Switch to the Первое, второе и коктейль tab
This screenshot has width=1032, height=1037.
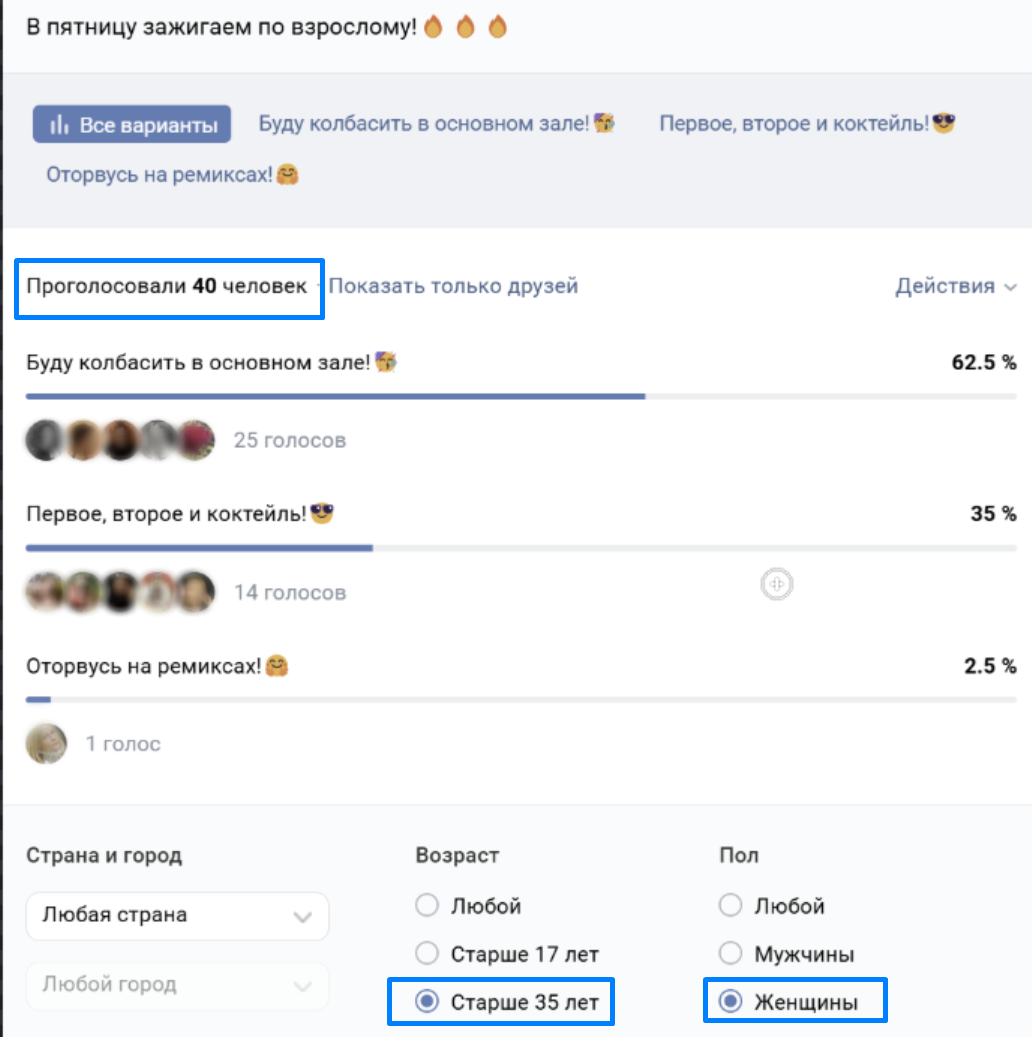pyautogui.click(x=795, y=124)
